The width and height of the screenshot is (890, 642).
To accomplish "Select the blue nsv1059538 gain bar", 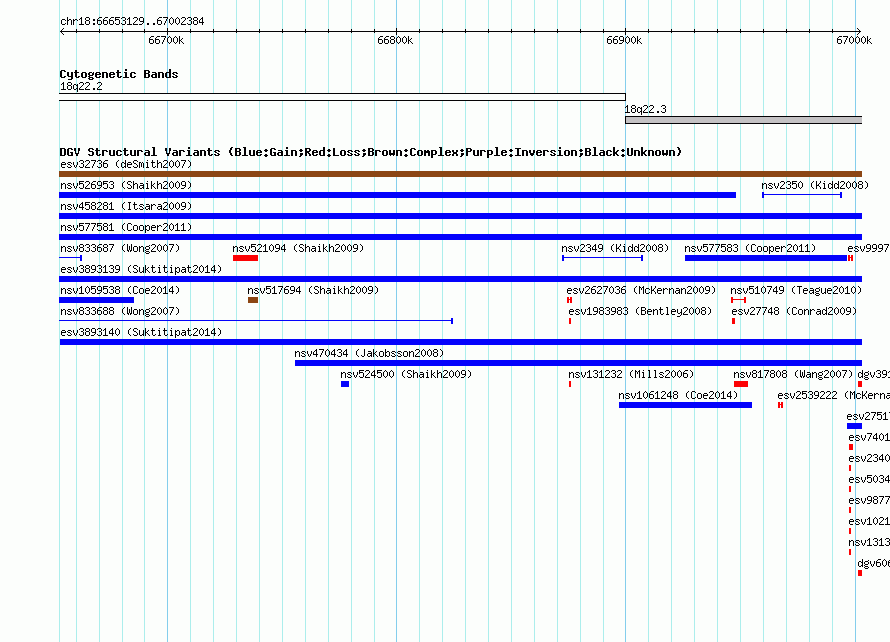I will coord(96,300).
